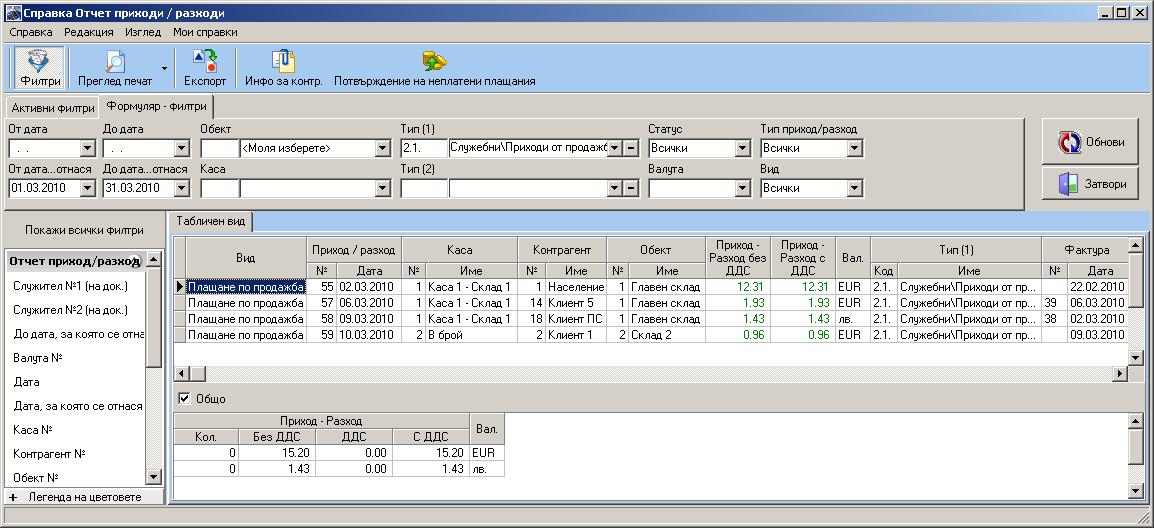Toggle the Общо checkbox
1154x528 pixels.
(x=185, y=398)
